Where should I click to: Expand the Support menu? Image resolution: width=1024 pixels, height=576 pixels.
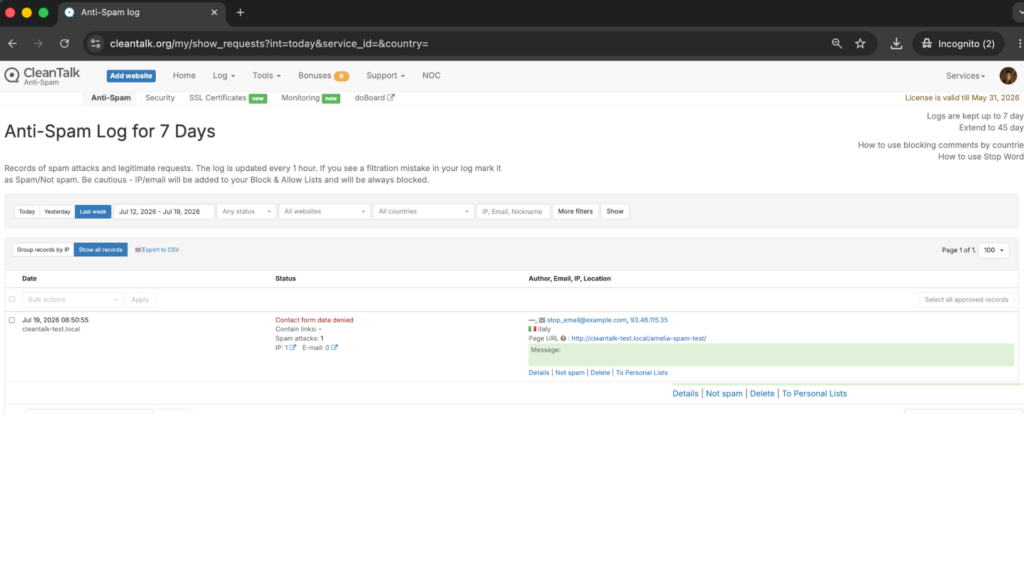385,76
